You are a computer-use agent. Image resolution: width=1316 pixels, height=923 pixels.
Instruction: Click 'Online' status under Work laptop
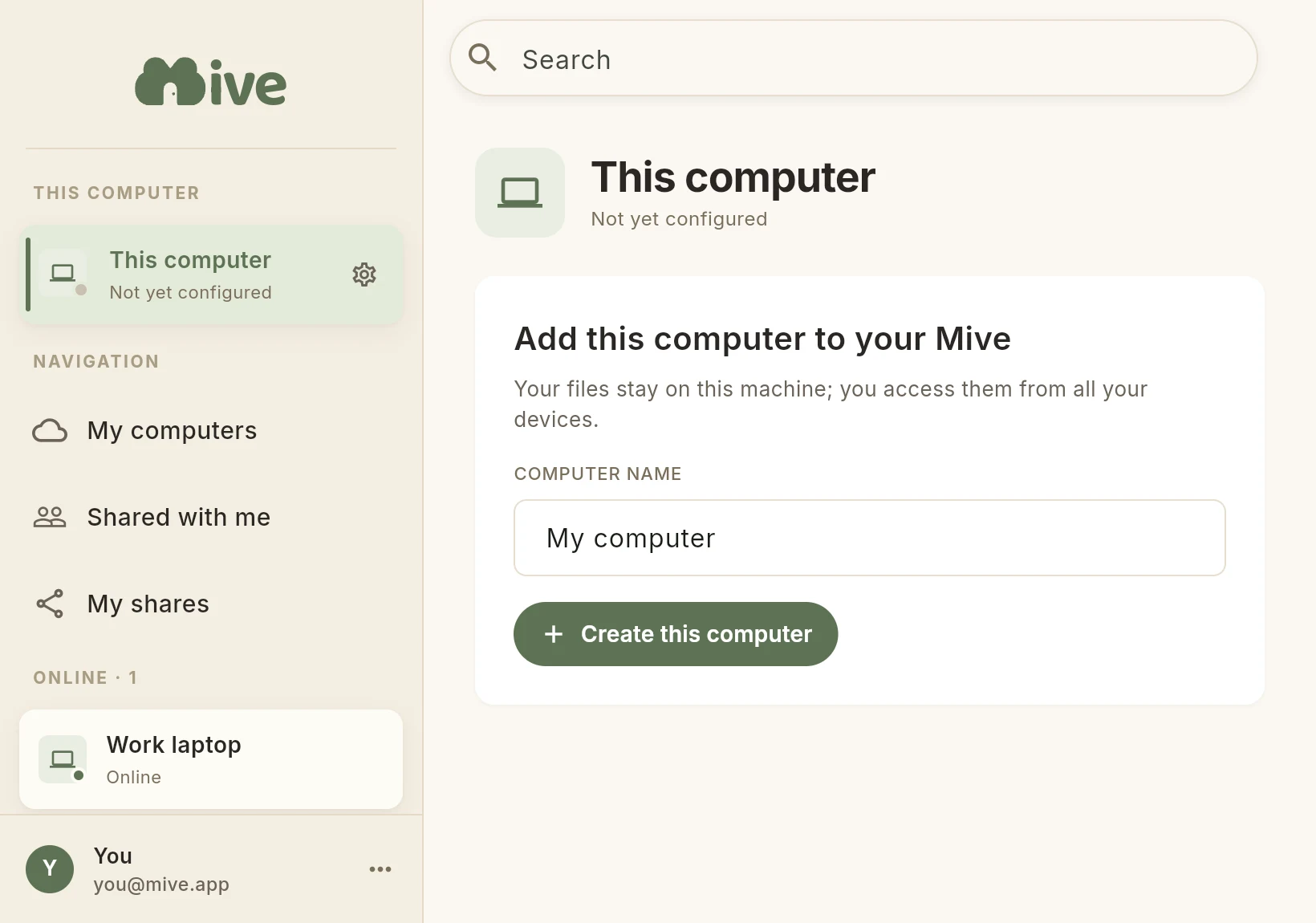click(x=134, y=777)
